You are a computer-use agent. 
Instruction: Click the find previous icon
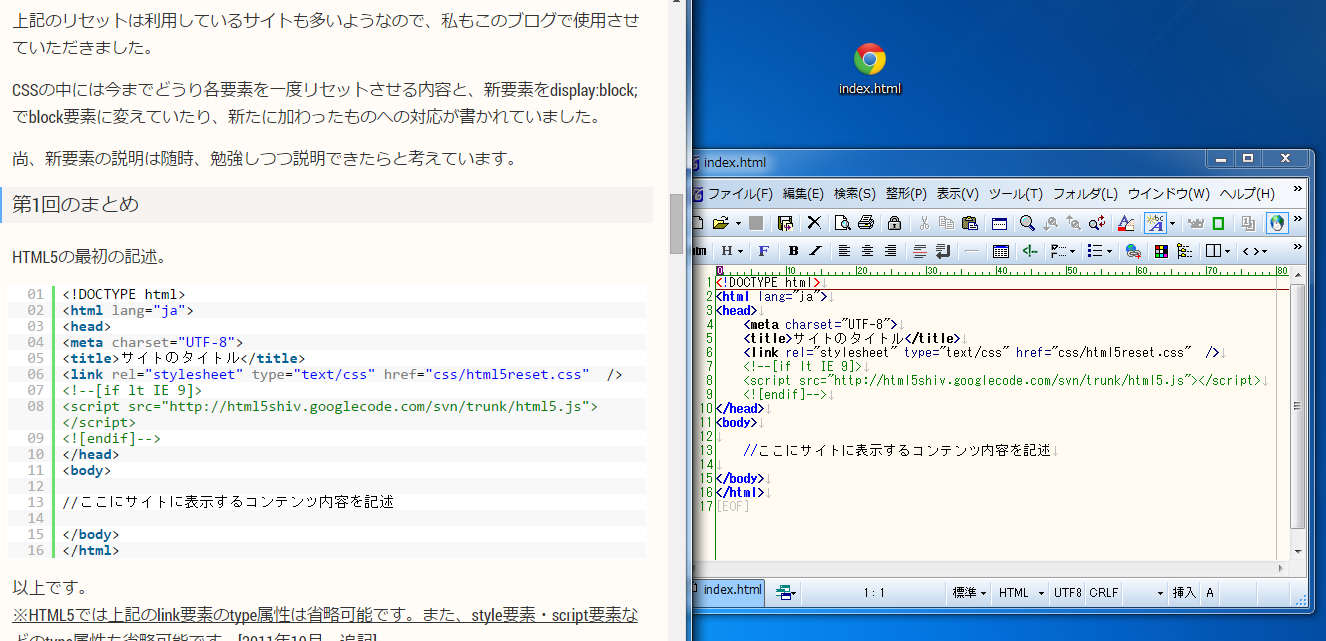(x=1074, y=223)
